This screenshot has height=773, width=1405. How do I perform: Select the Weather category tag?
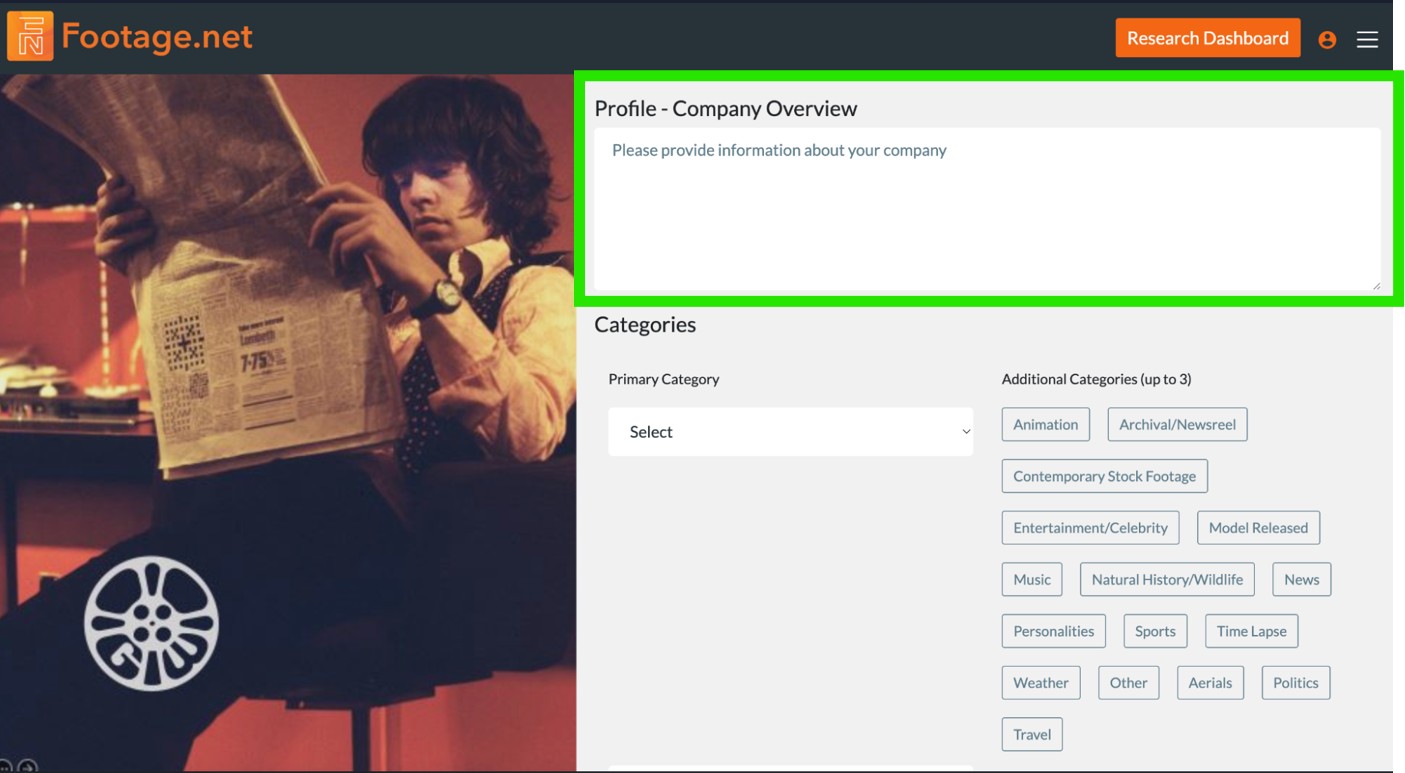point(1041,683)
